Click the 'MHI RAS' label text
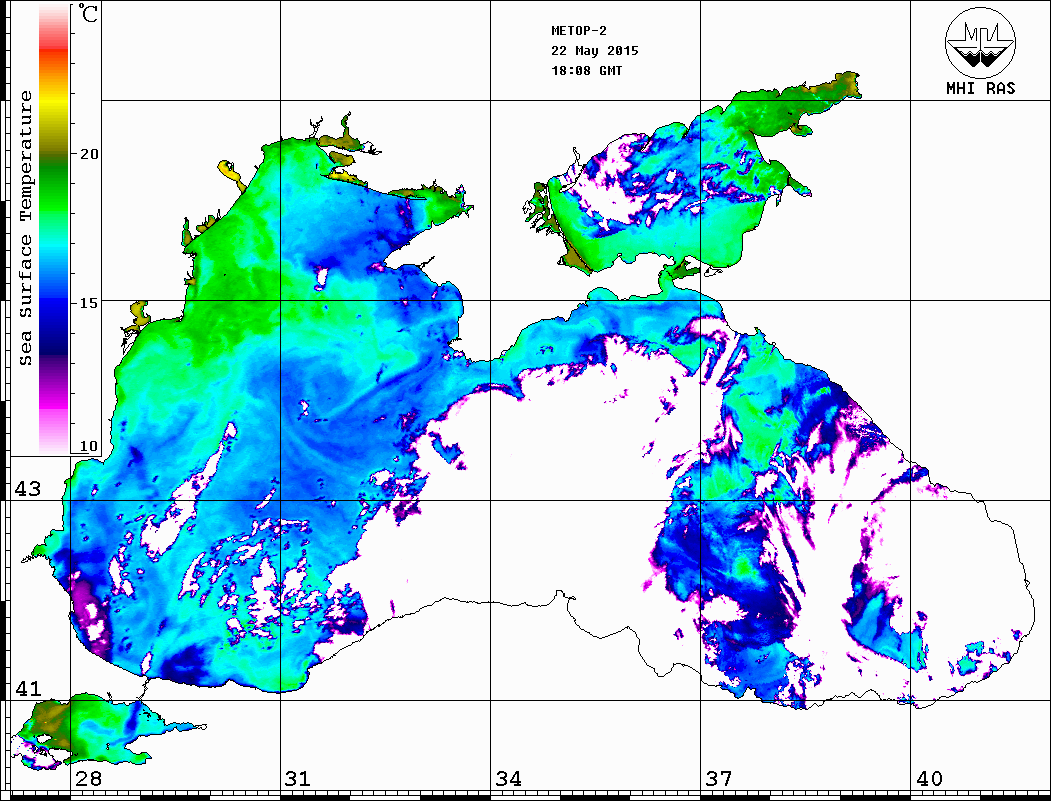The width and height of the screenshot is (1051, 801). (980, 88)
